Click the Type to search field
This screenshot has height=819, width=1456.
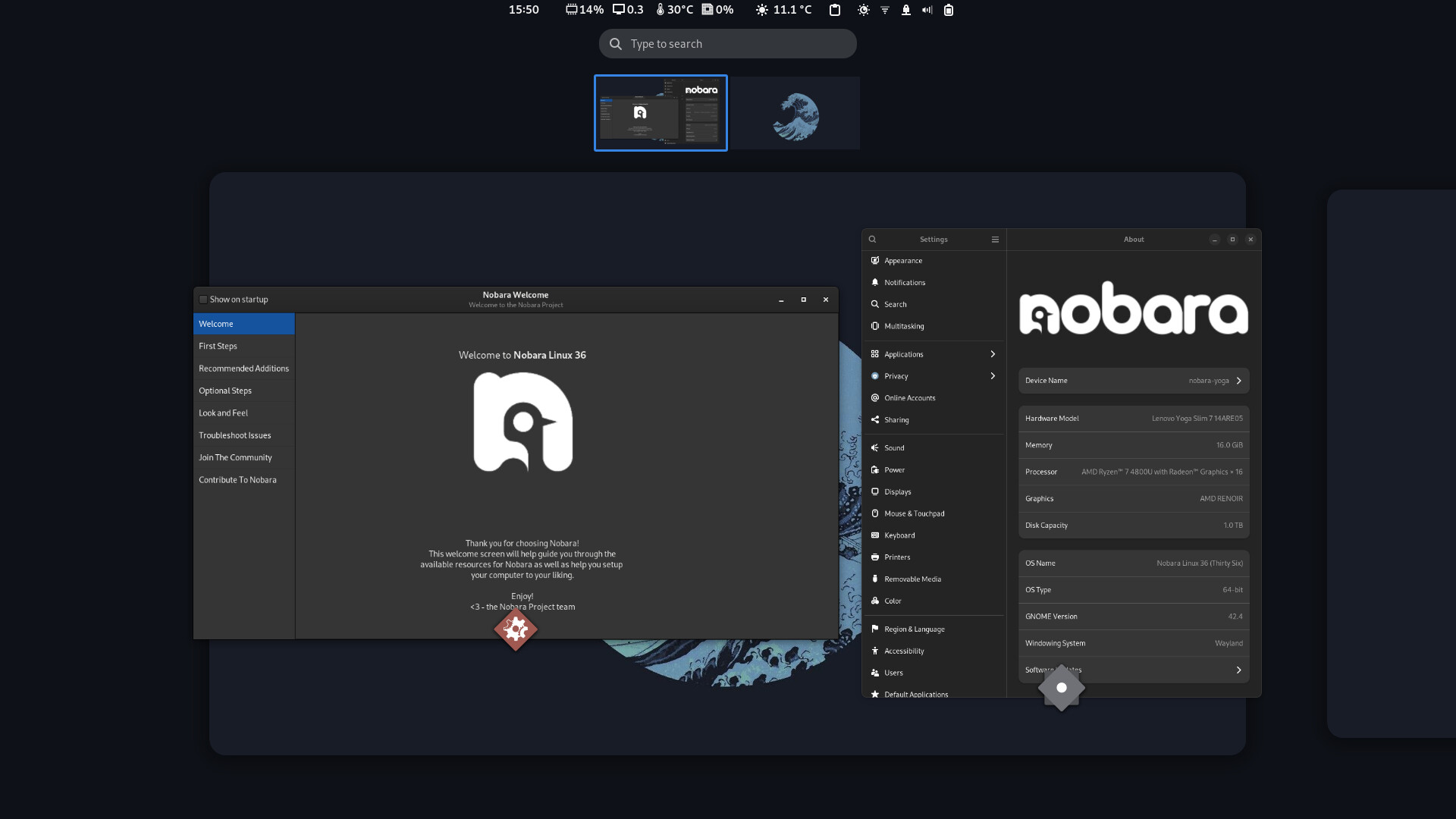coord(728,44)
